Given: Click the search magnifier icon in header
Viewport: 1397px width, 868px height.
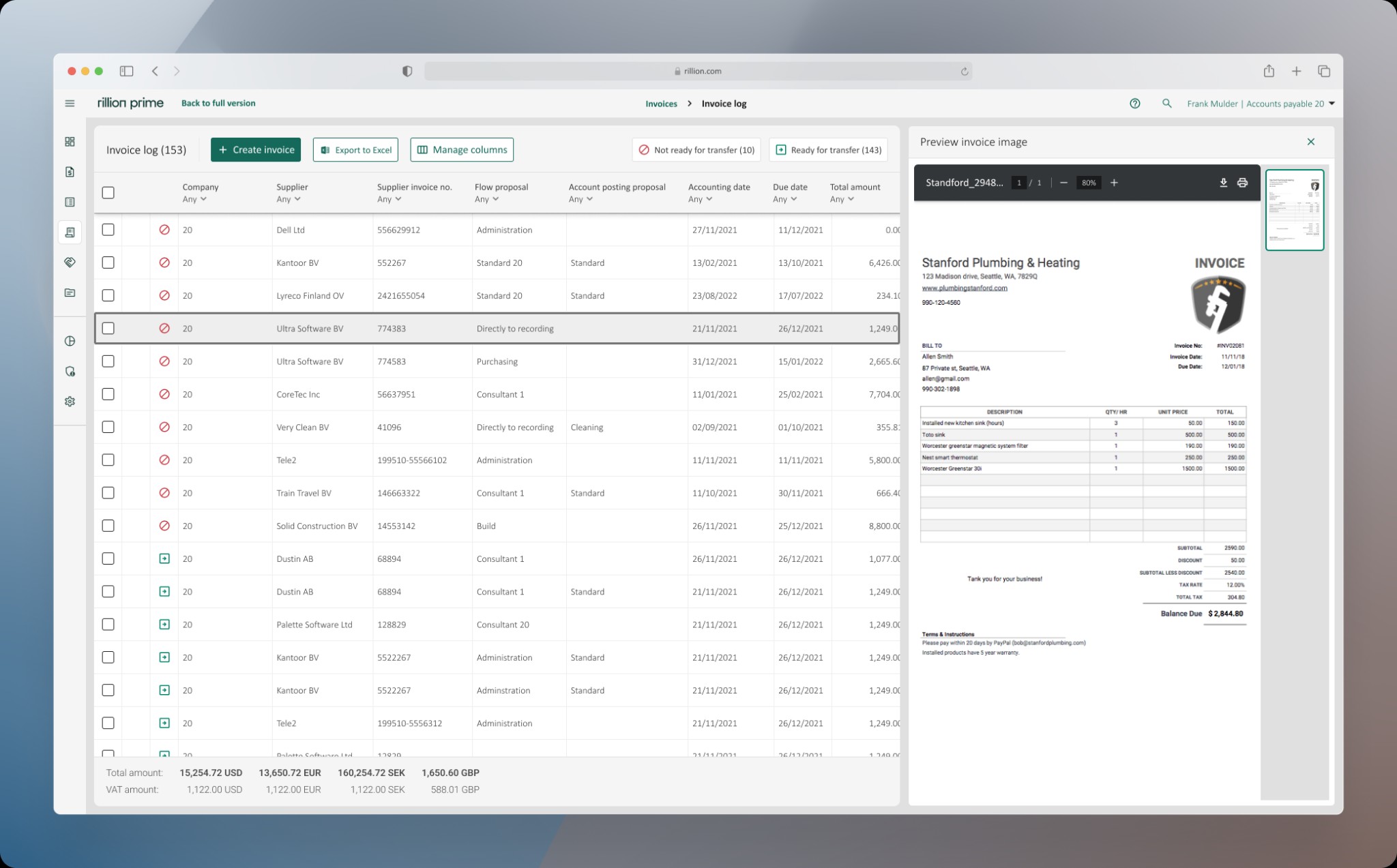Looking at the screenshot, I should 1166,104.
